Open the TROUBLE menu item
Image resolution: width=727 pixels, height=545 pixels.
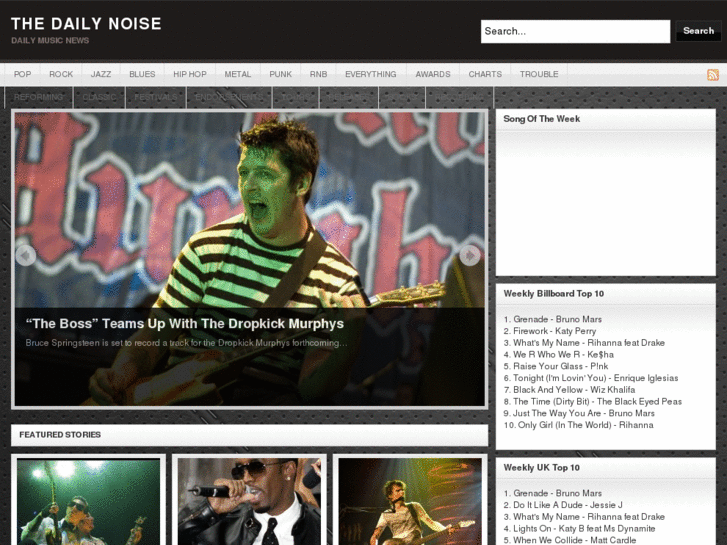(x=539, y=74)
